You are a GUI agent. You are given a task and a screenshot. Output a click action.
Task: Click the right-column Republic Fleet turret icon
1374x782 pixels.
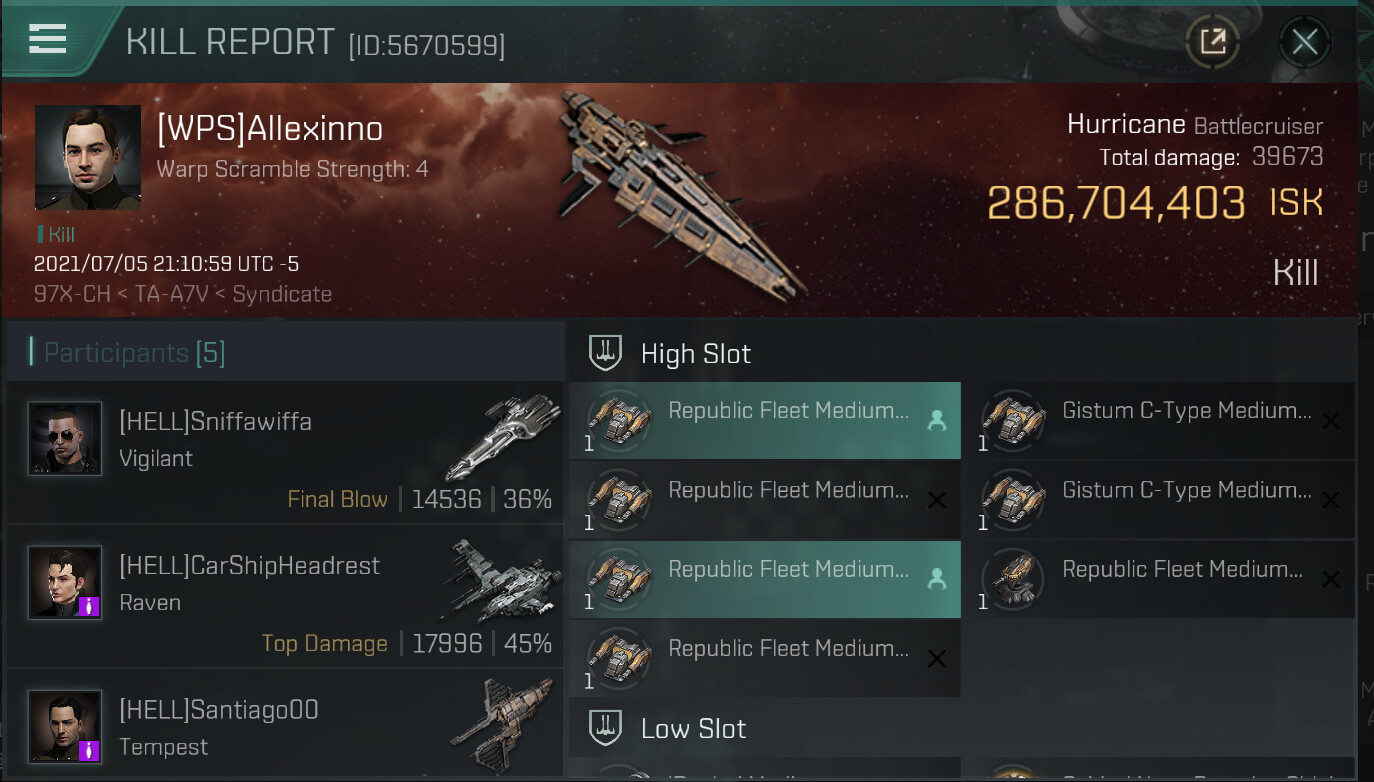(1012, 579)
